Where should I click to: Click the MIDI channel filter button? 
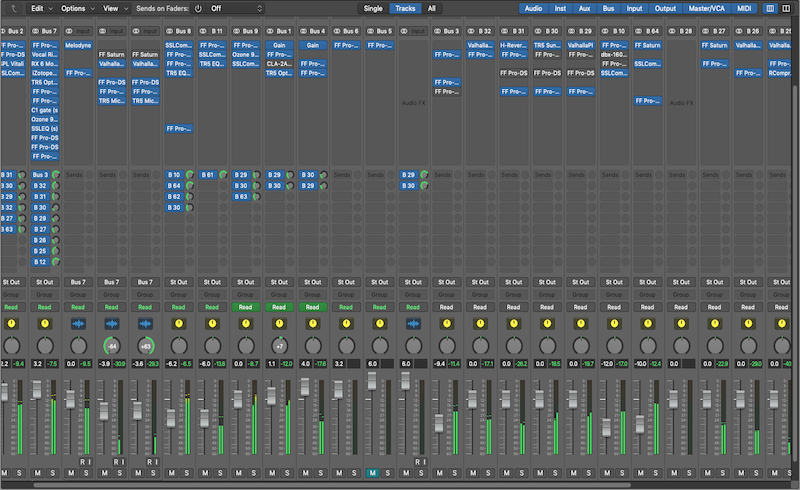[x=743, y=8]
